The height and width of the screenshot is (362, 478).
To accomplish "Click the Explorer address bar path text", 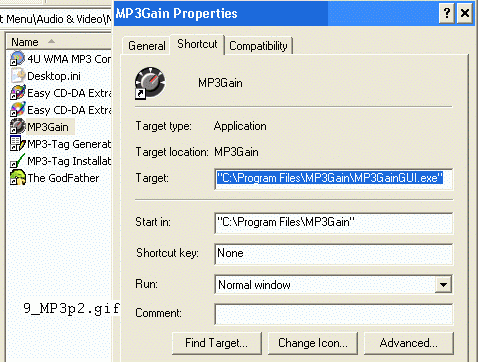I will [55, 19].
